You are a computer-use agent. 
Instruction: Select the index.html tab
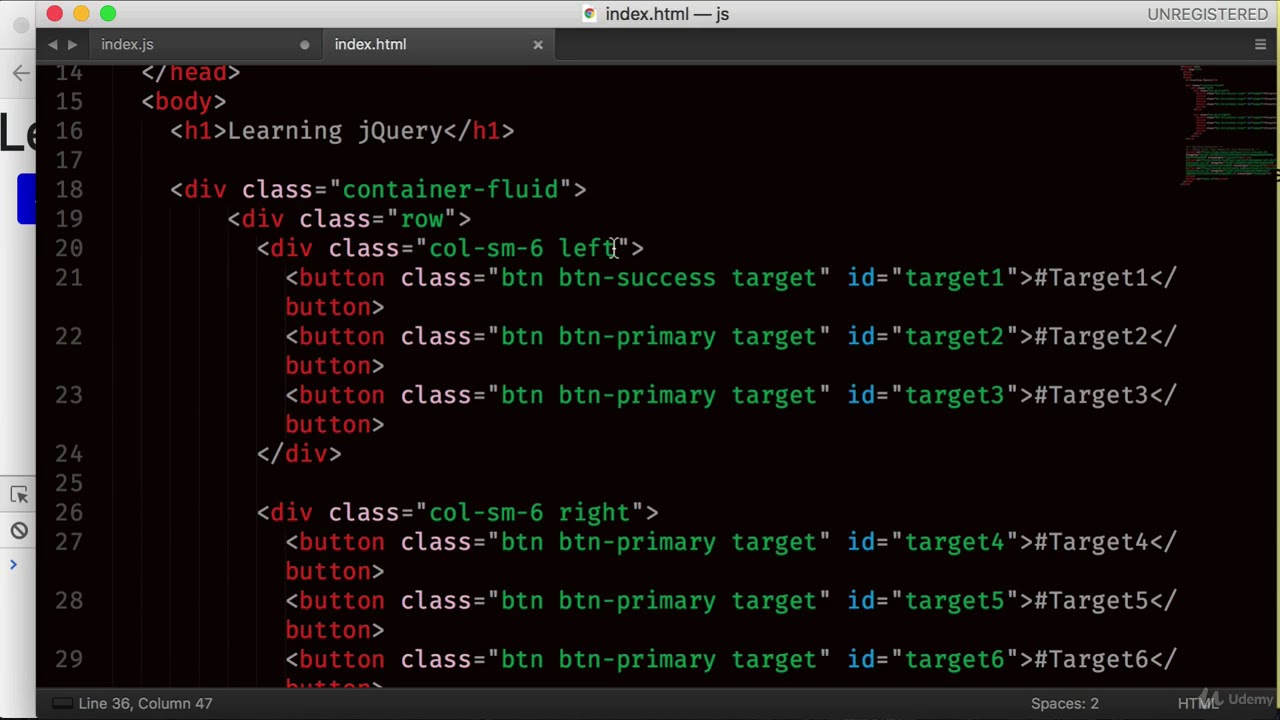click(370, 44)
